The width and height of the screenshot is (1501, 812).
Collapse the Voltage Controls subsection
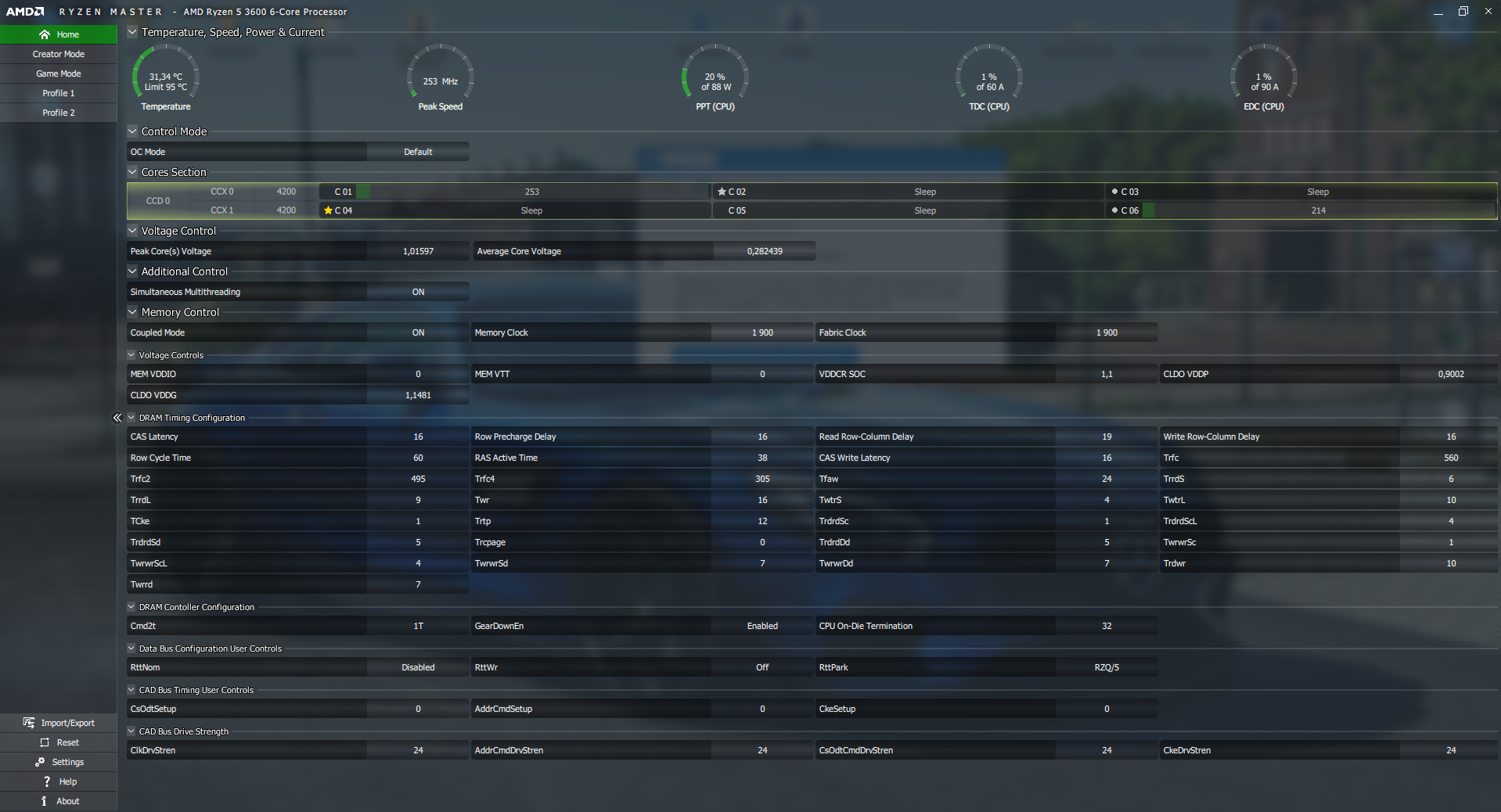pos(131,355)
